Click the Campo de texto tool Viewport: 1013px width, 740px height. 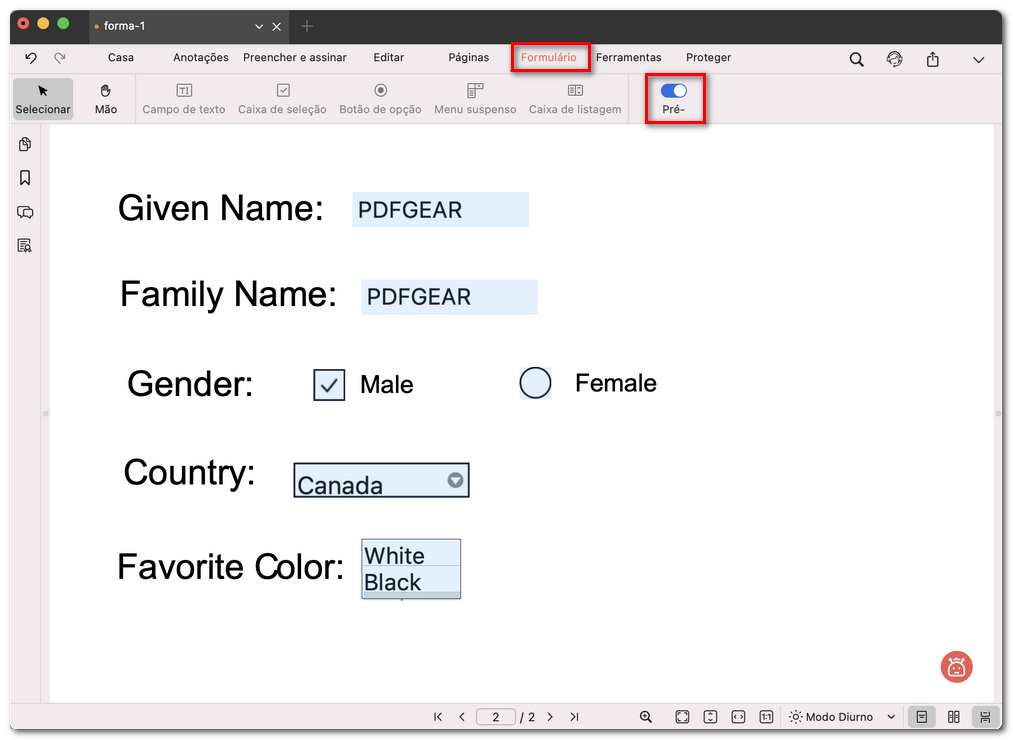(184, 98)
